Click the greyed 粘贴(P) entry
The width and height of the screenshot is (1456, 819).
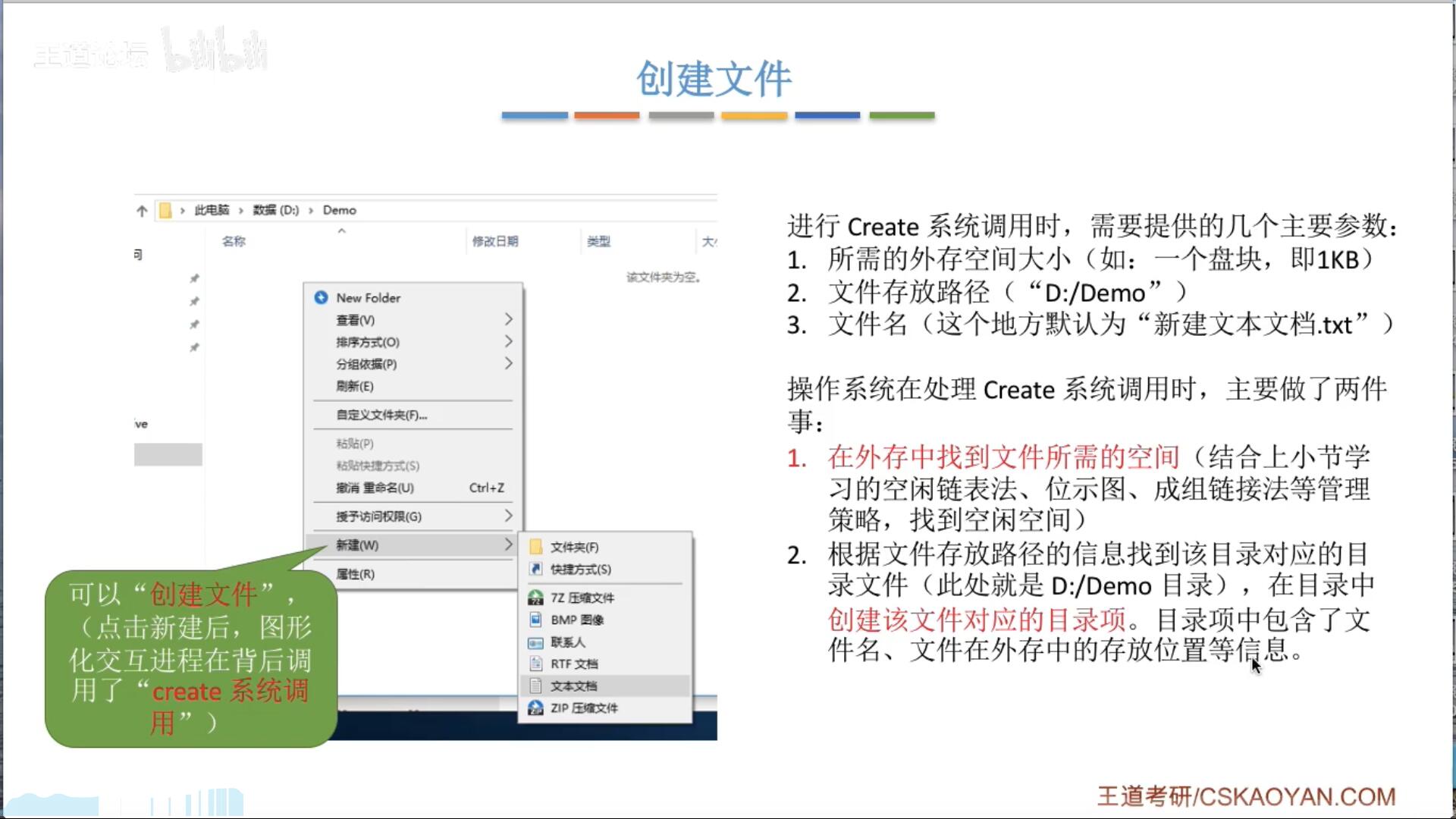(x=413, y=444)
